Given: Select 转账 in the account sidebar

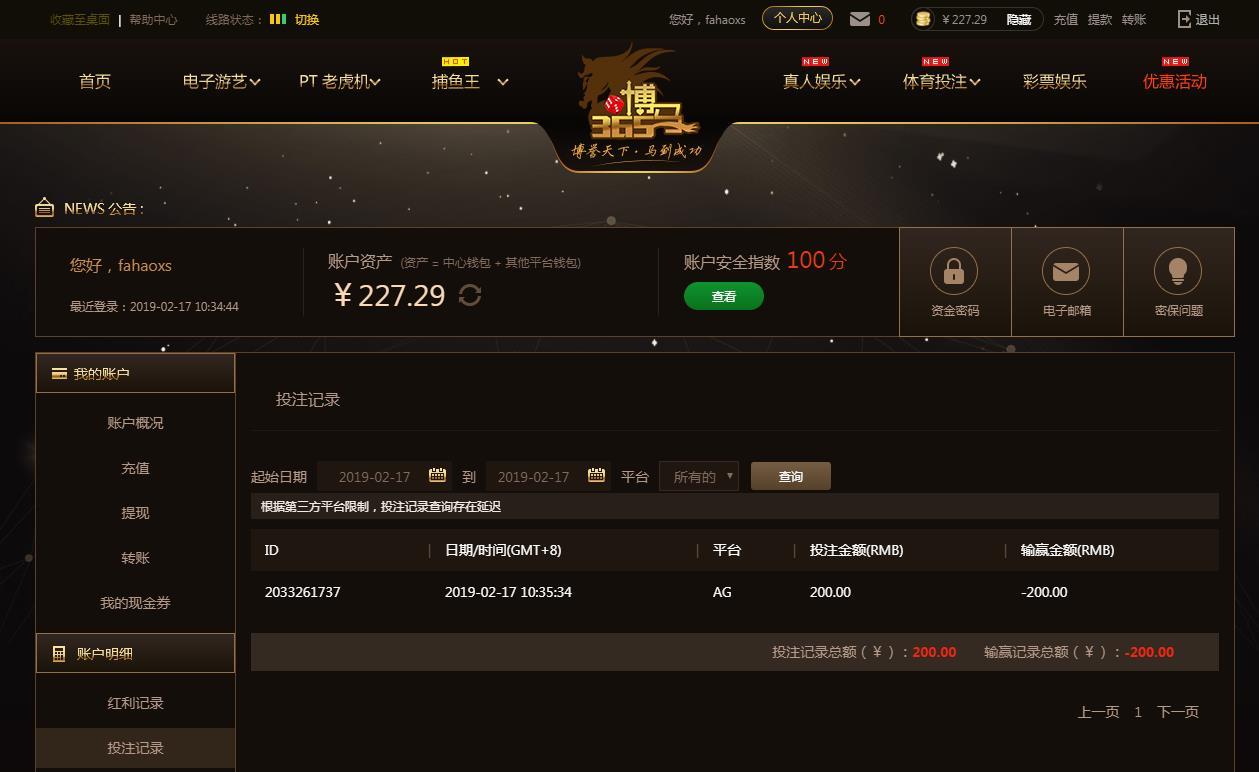Looking at the screenshot, I should tap(135, 558).
